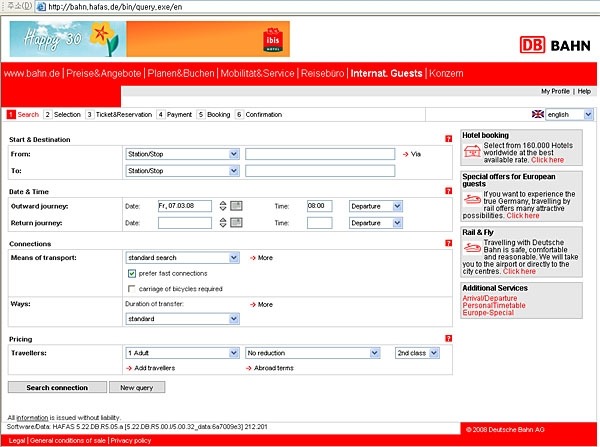600x447 pixels.
Task: Select step 5 Booking tab
Action: coord(214,114)
